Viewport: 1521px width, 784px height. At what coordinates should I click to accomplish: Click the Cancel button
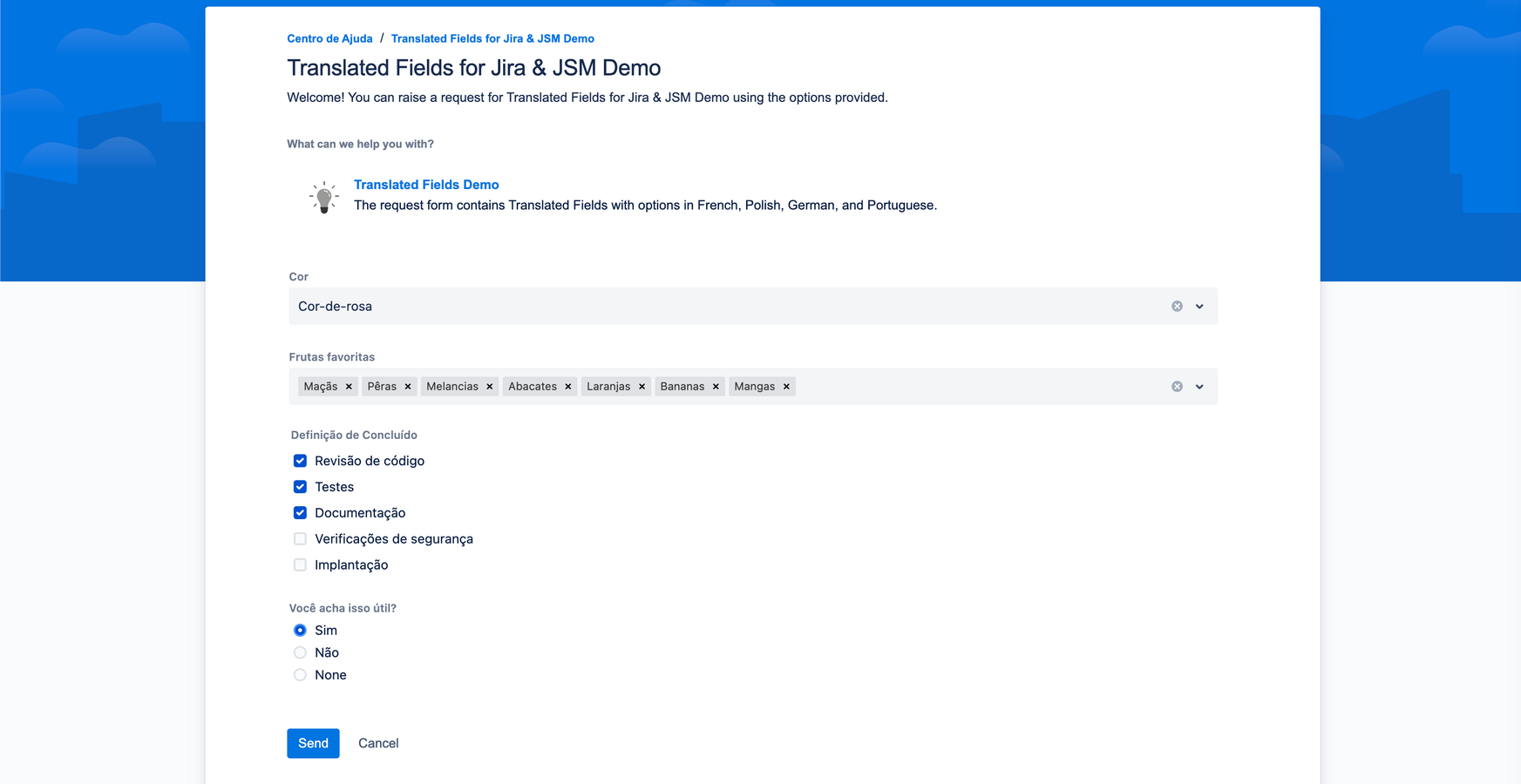point(378,744)
